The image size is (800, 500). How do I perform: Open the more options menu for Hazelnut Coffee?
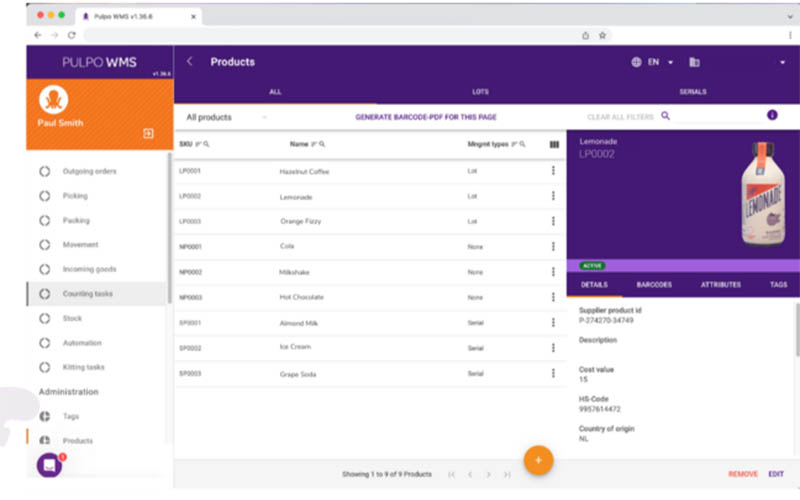point(553,170)
